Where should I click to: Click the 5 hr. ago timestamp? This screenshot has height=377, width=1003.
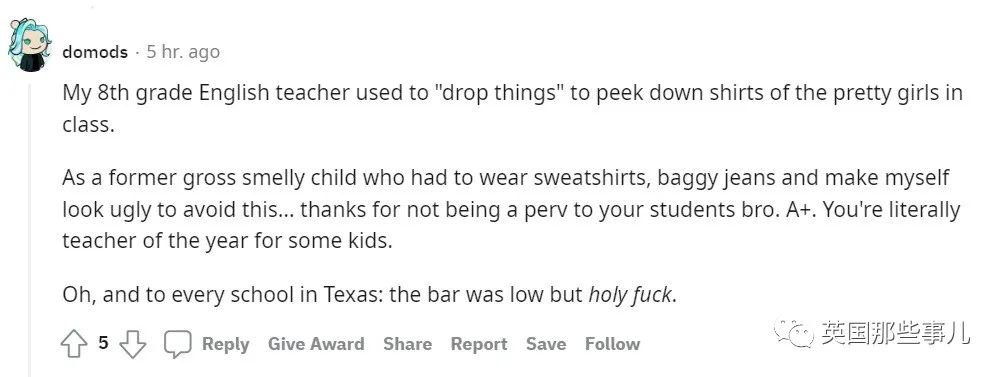click(x=183, y=52)
